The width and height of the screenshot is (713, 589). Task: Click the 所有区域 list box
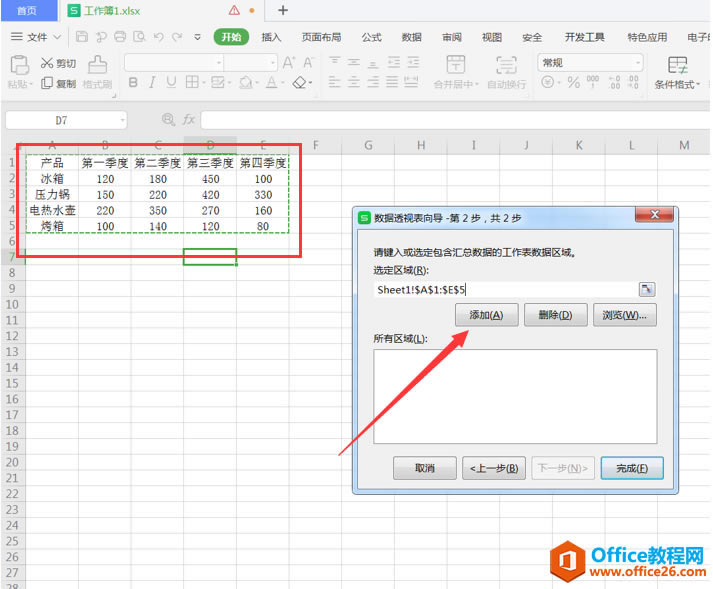515,396
